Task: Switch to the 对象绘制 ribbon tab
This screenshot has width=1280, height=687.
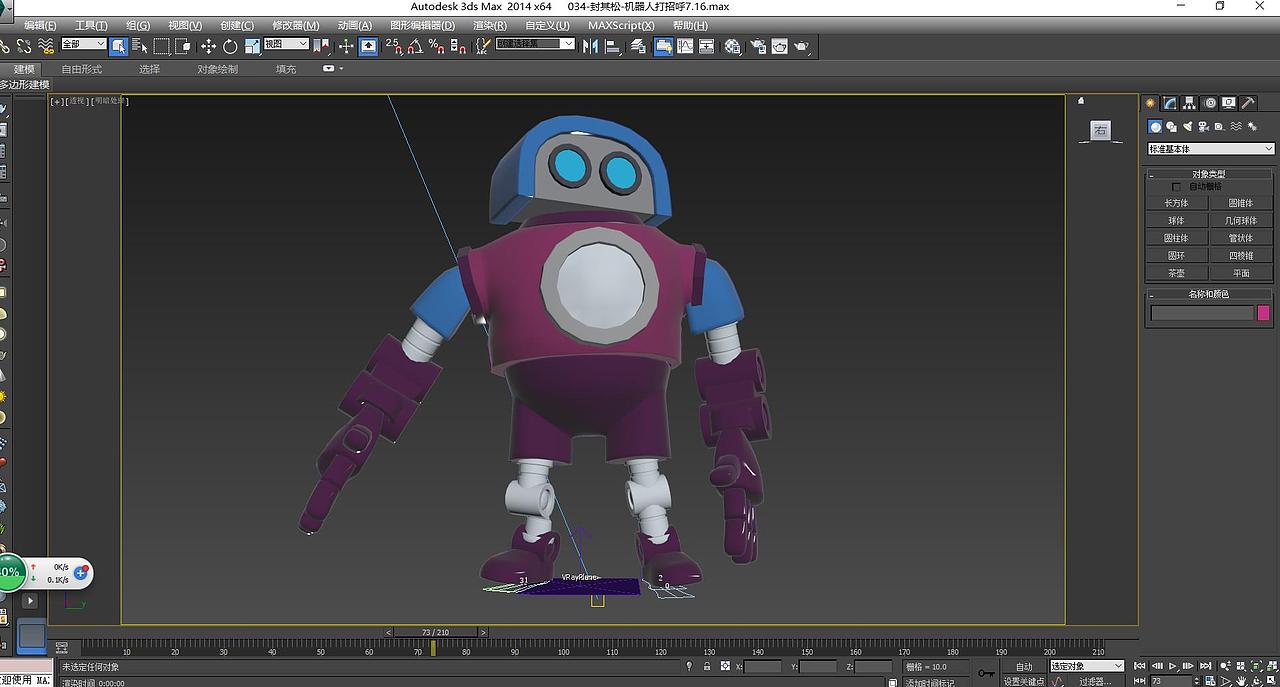Action: click(217, 69)
